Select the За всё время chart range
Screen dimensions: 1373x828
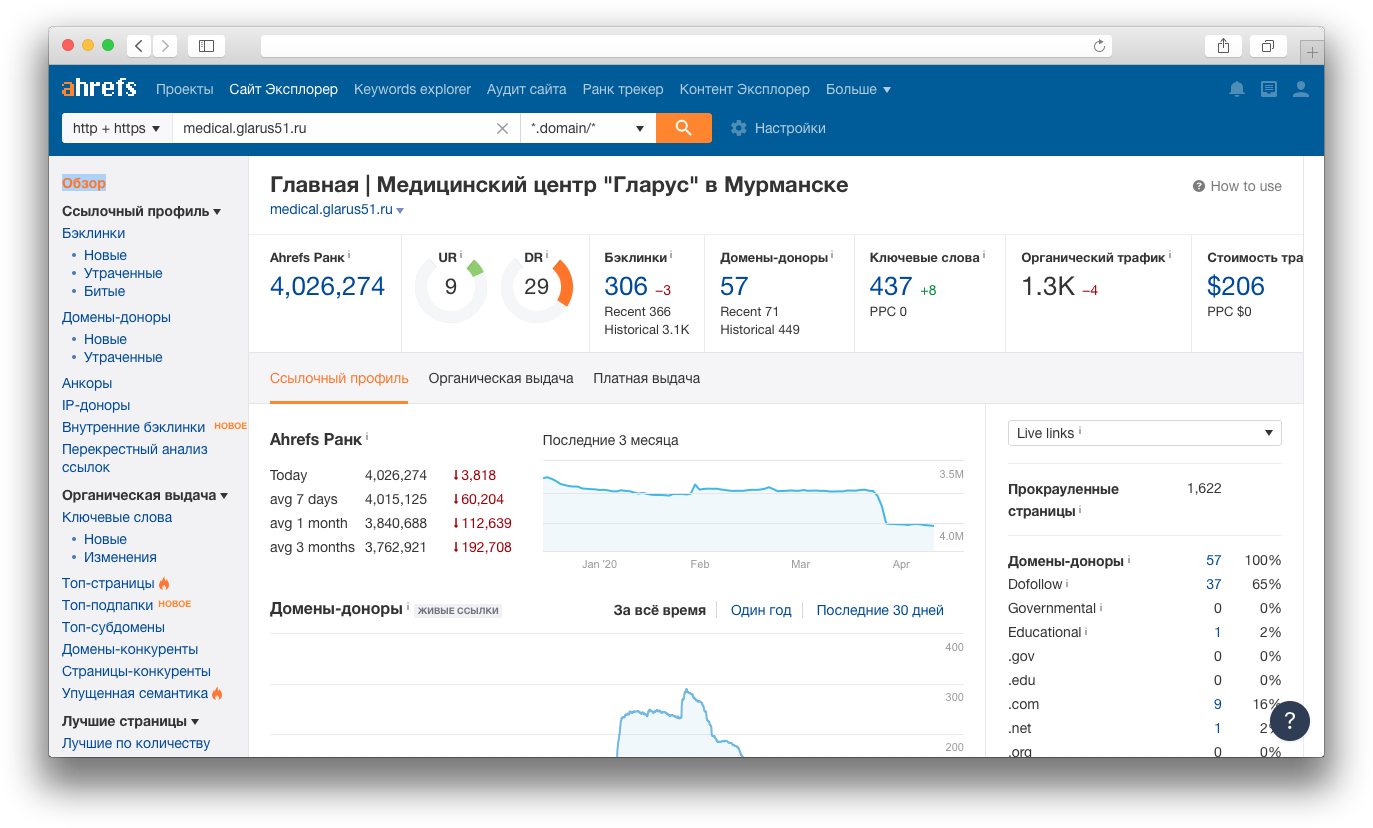pyautogui.click(x=660, y=610)
